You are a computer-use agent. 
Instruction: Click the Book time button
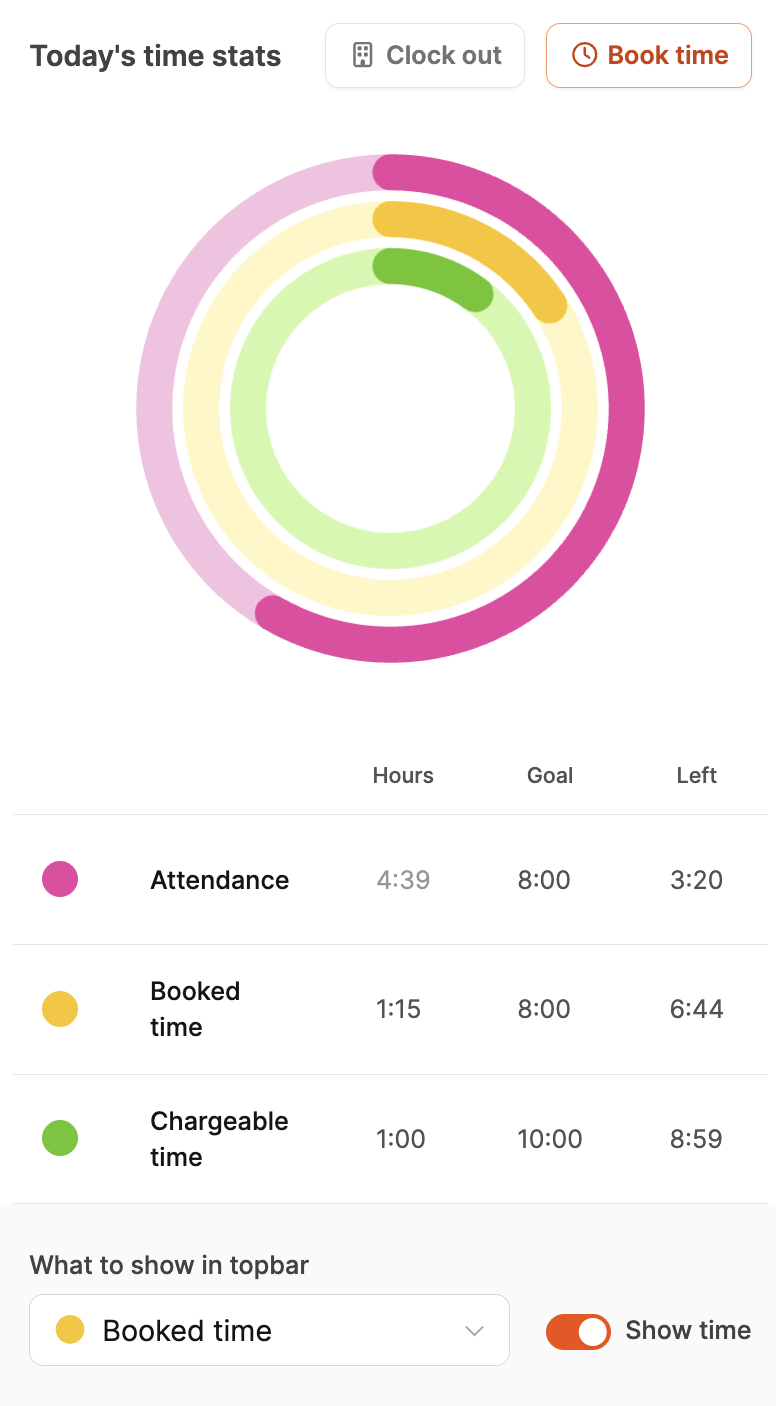point(649,55)
